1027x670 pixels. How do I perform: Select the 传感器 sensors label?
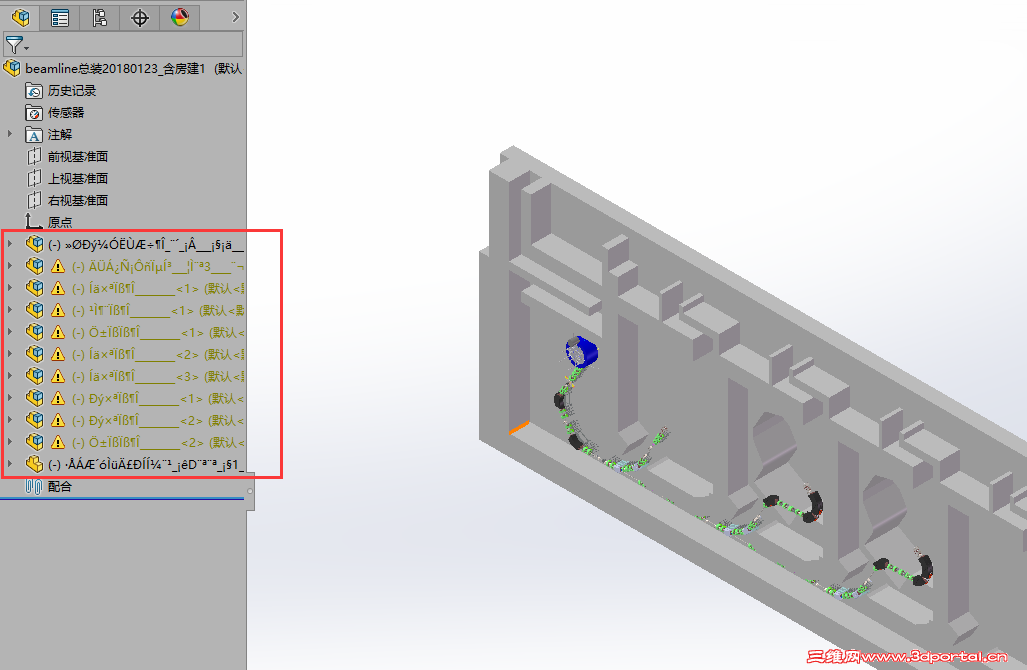[66, 113]
